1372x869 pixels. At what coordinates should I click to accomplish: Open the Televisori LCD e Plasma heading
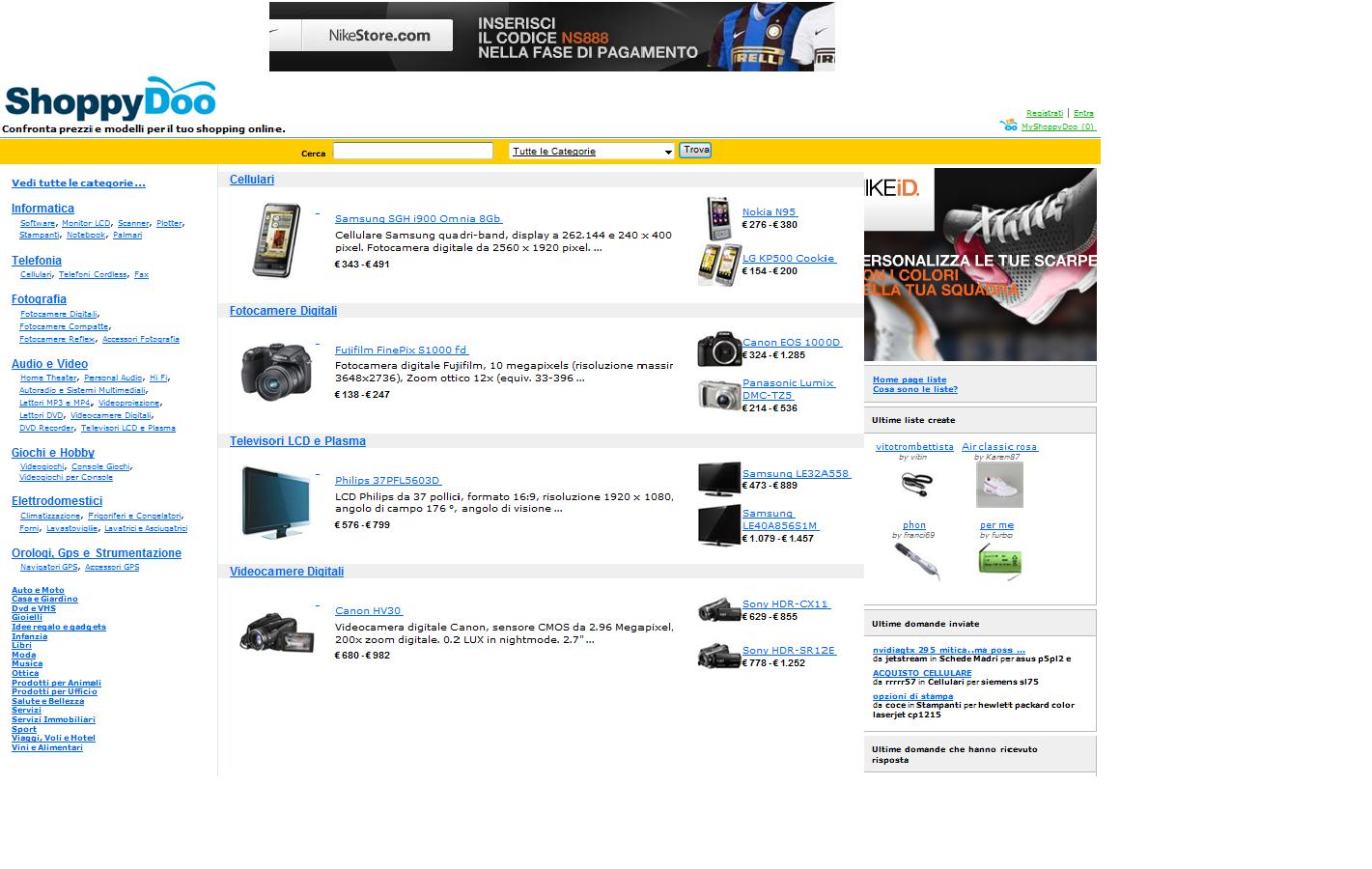point(297,441)
